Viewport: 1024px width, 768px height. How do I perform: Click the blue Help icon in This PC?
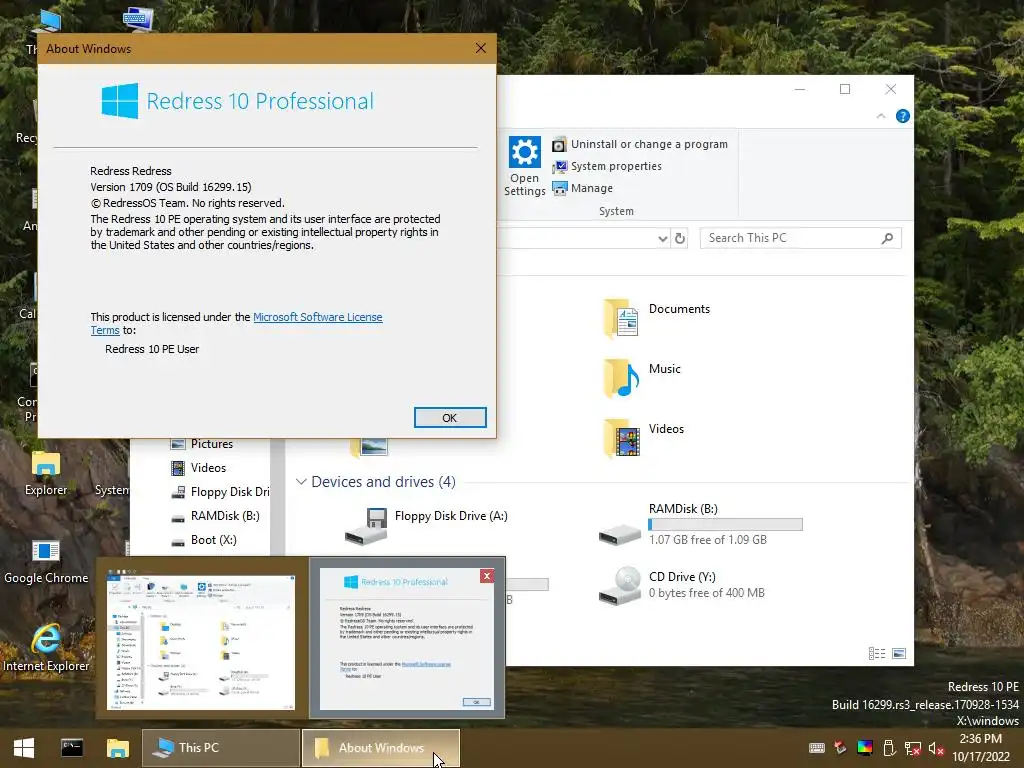click(x=903, y=116)
